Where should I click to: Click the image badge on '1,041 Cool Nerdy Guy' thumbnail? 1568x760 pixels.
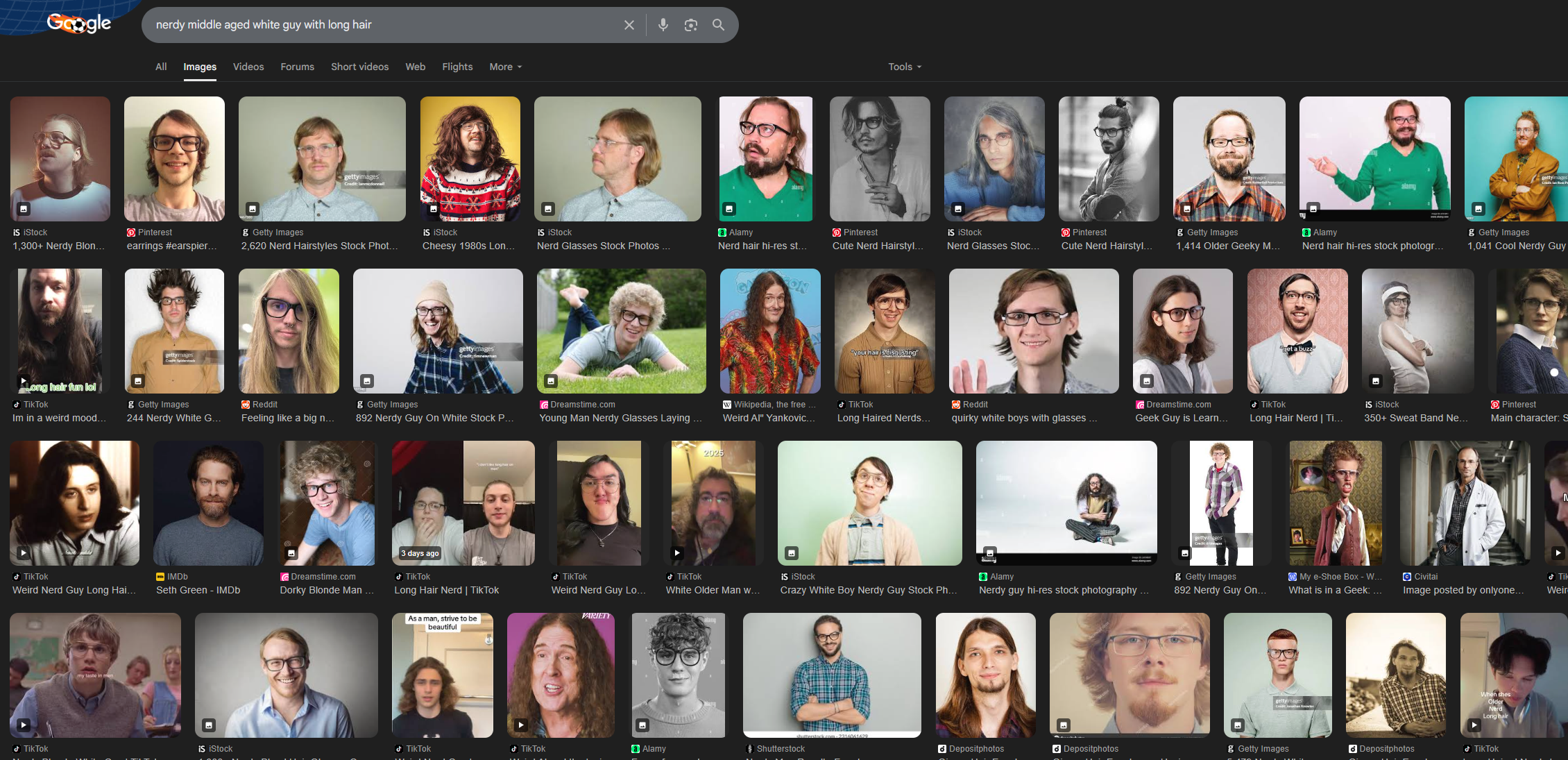click(1478, 209)
